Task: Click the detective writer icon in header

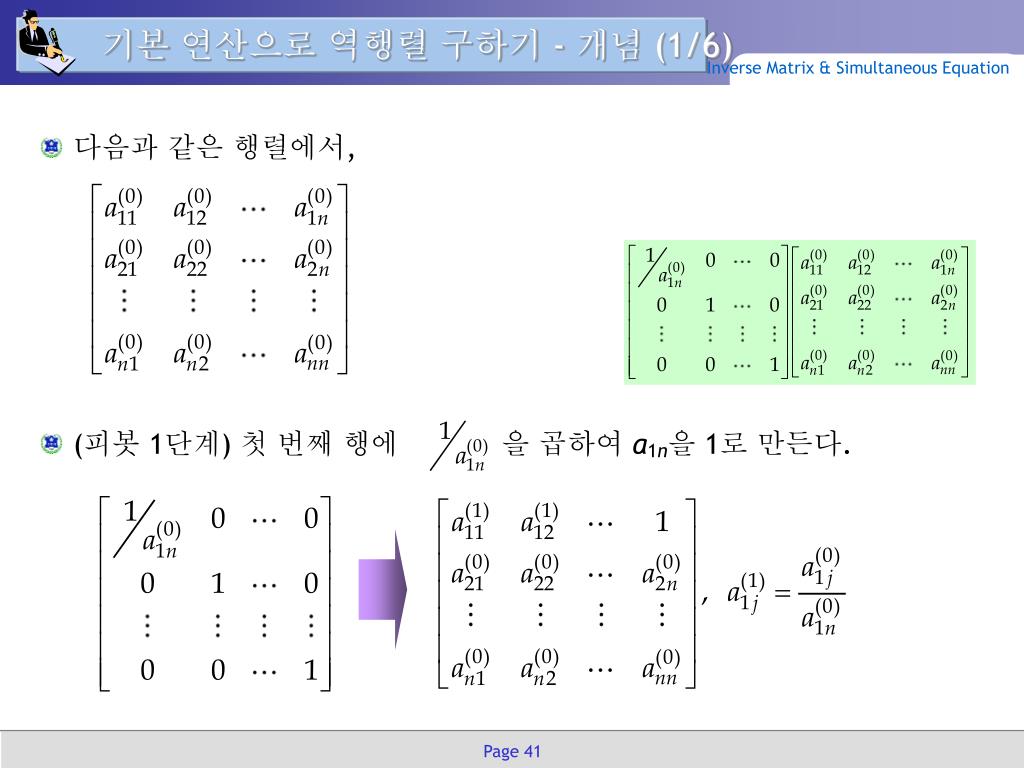Action: [45, 43]
